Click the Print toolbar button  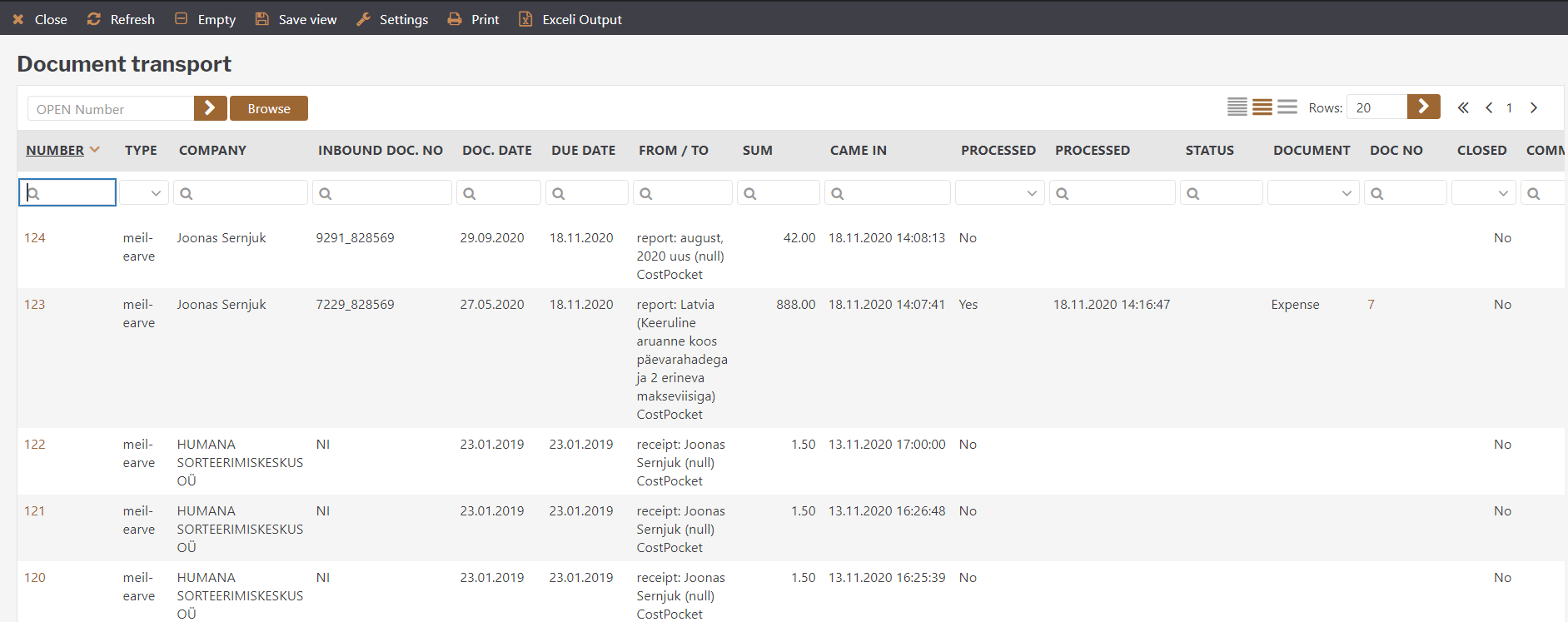coord(473,19)
